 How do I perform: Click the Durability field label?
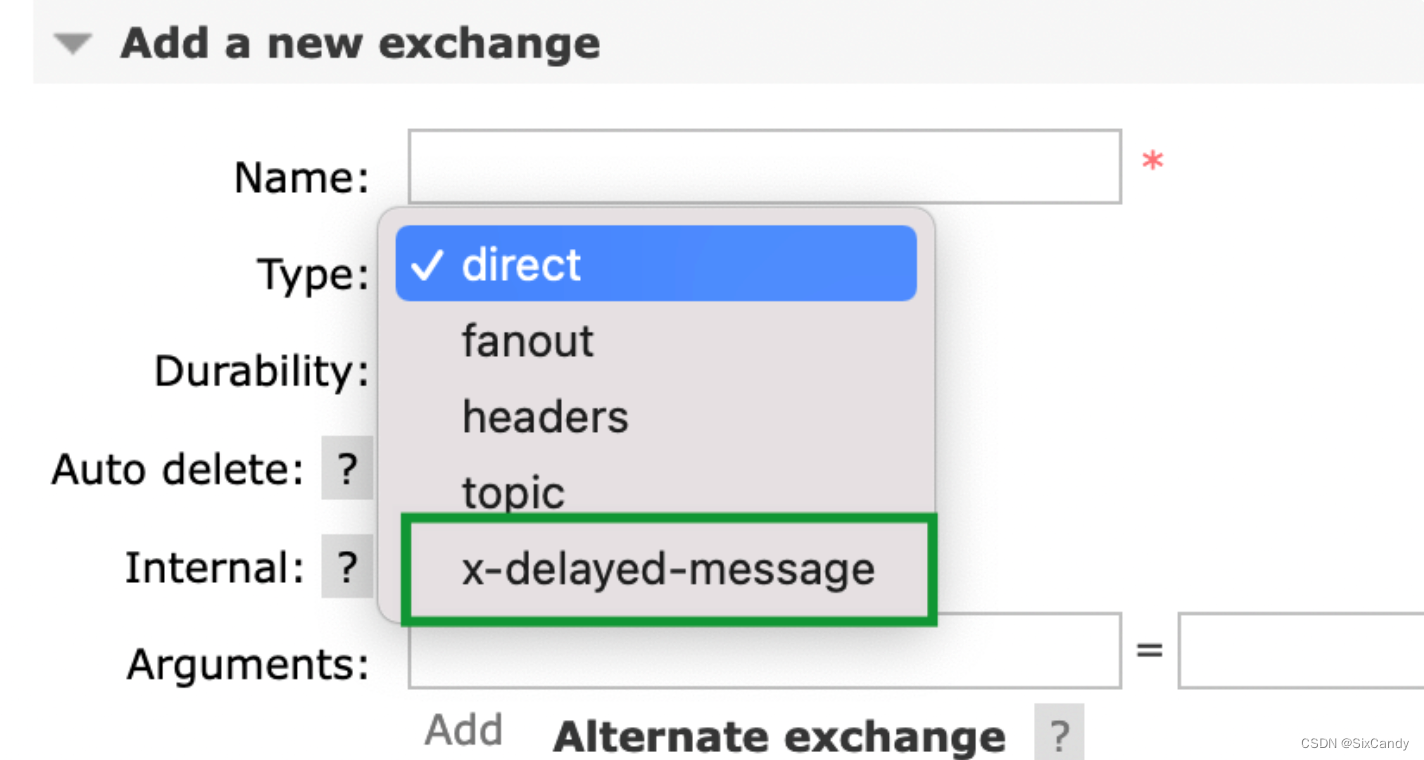[x=262, y=372]
